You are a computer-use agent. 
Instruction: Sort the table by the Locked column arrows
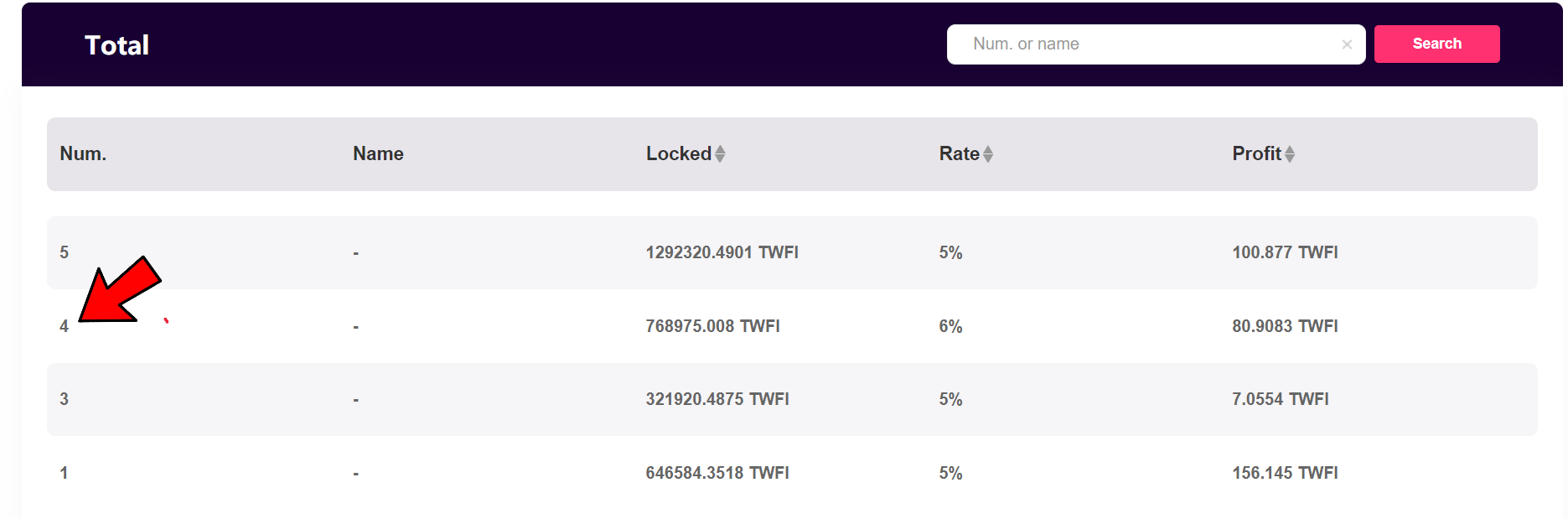point(720,154)
